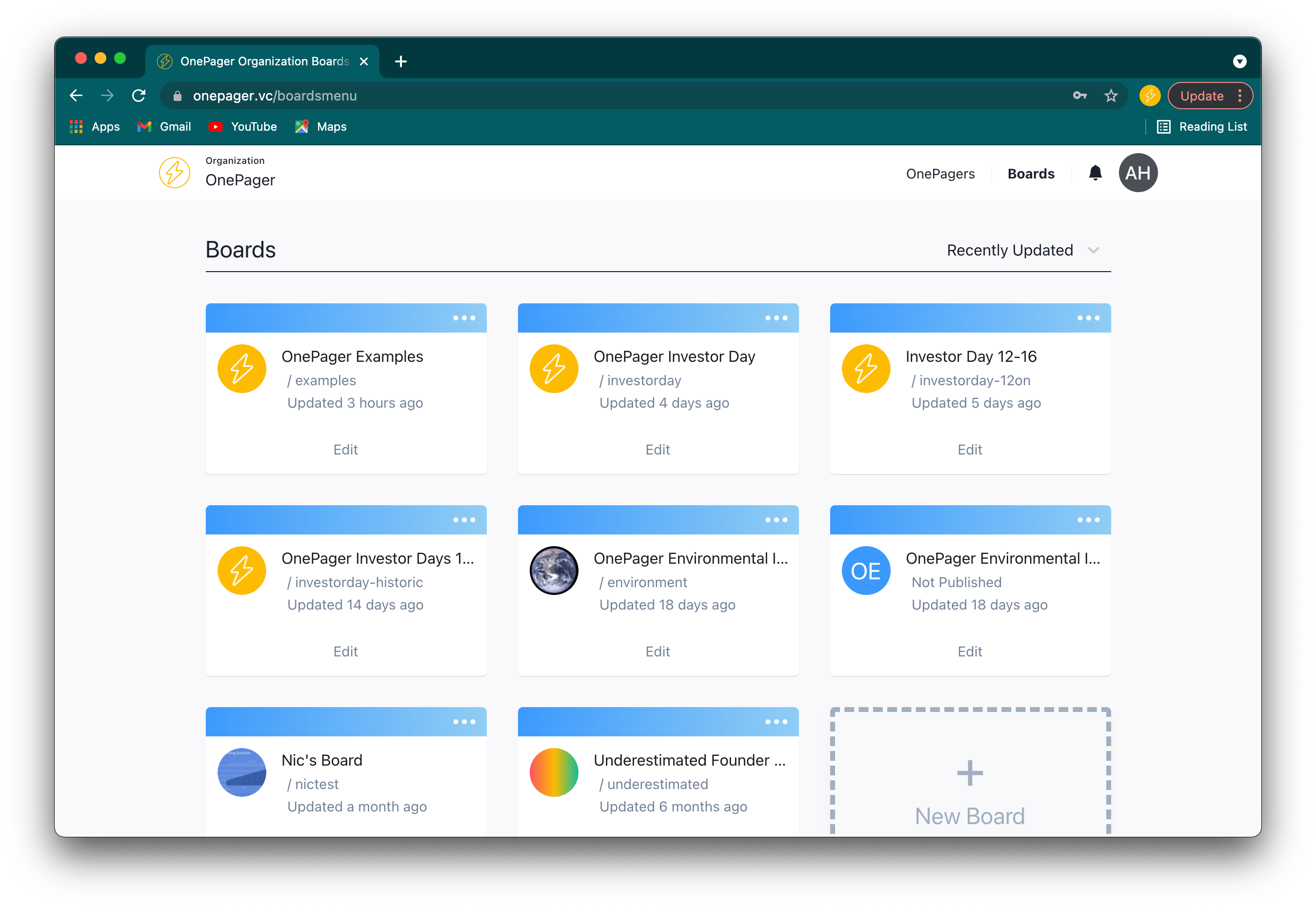1316x909 pixels.
Task: Reload the page with refresh icon
Action: [x=139, y=96]
